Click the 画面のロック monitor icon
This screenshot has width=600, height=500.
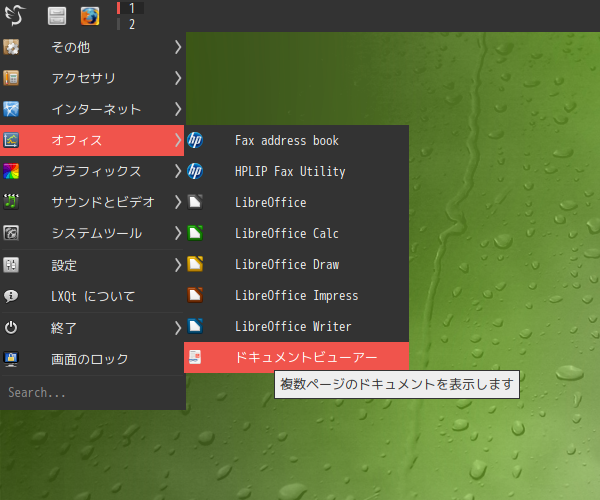11,358
